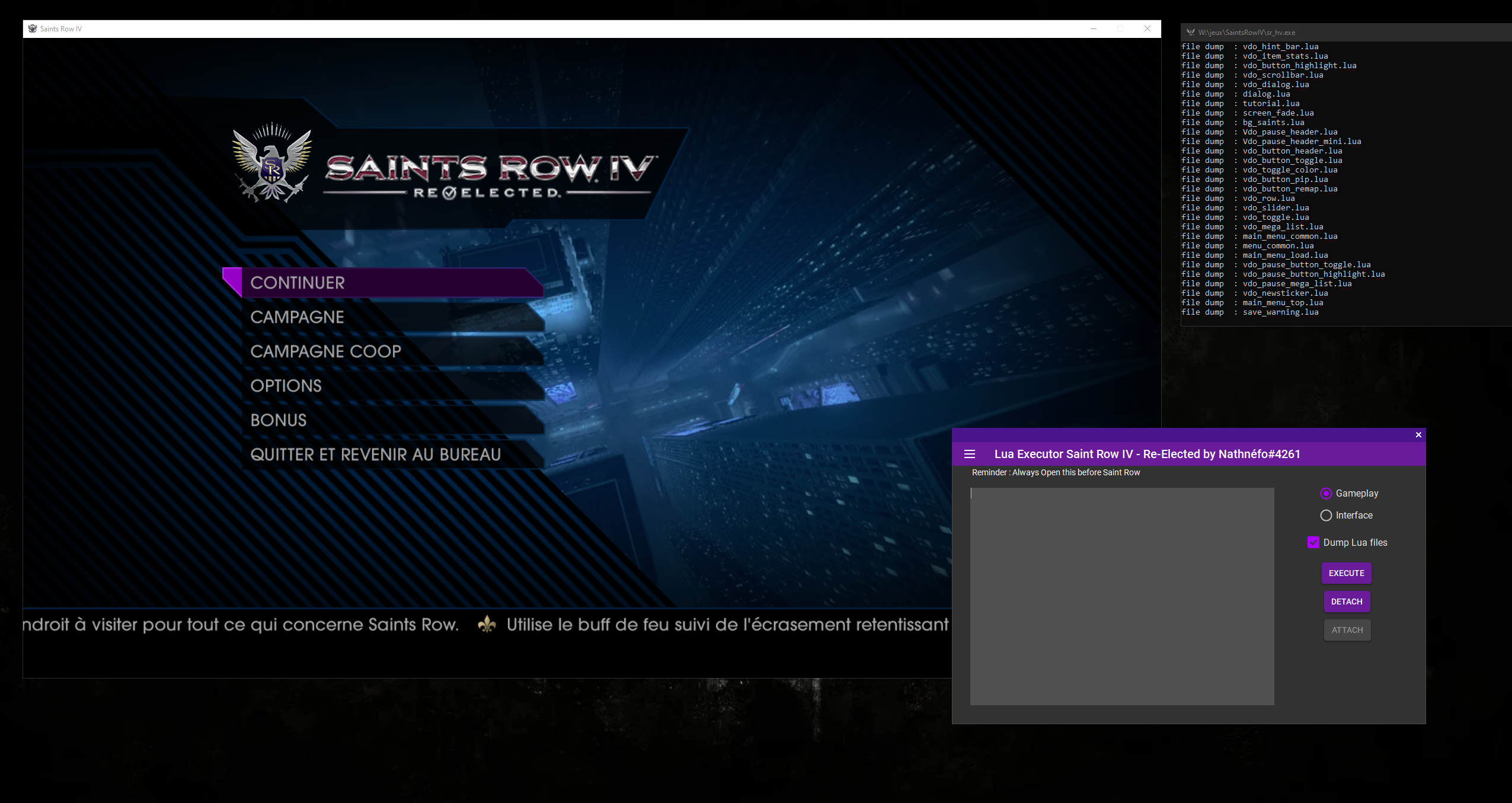This screenshot has height=803, width=1512.
Task: Select the Gameplay radio button
Action: (x=1326, y=494)
